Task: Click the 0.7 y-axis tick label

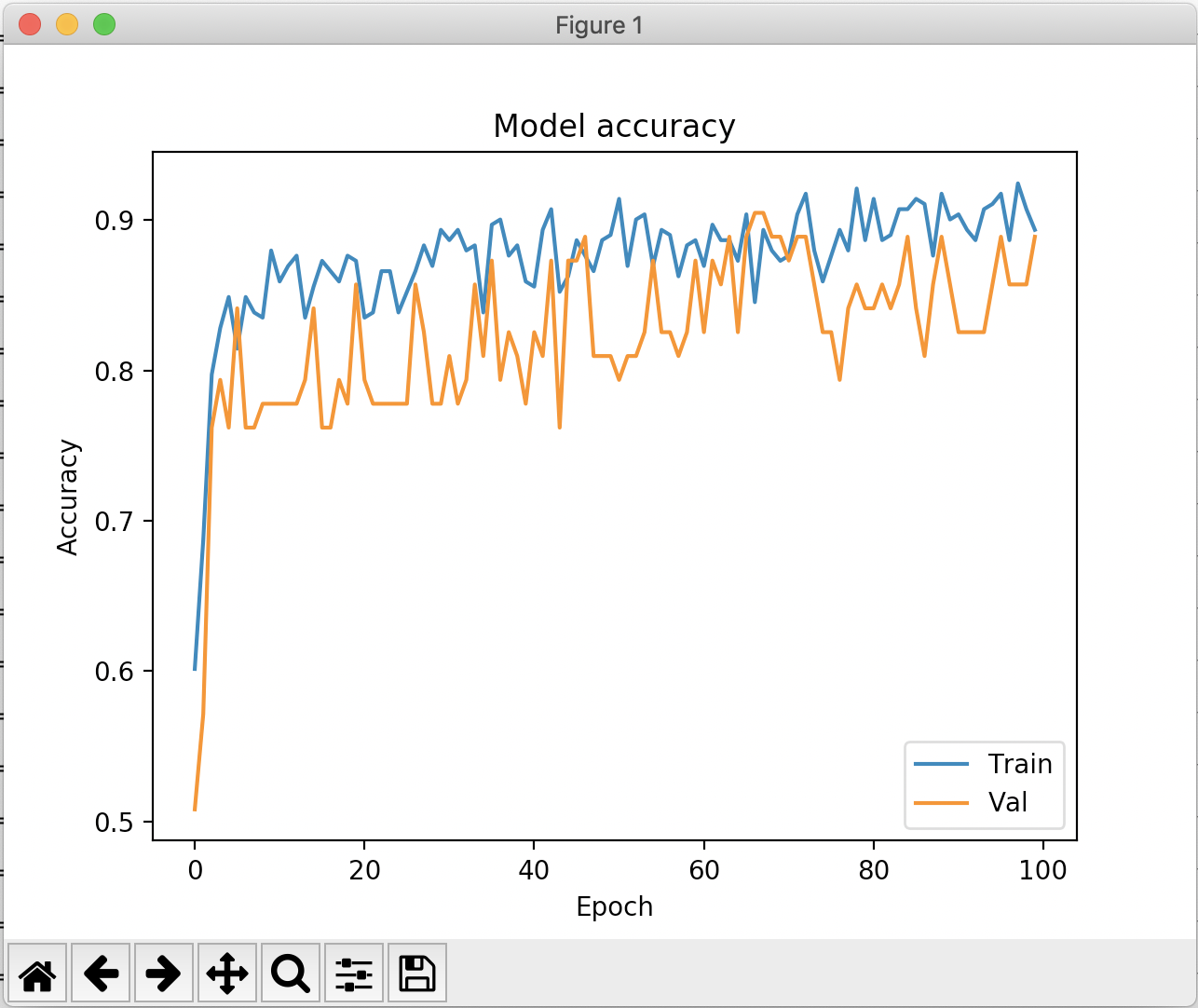Action: 115,522
